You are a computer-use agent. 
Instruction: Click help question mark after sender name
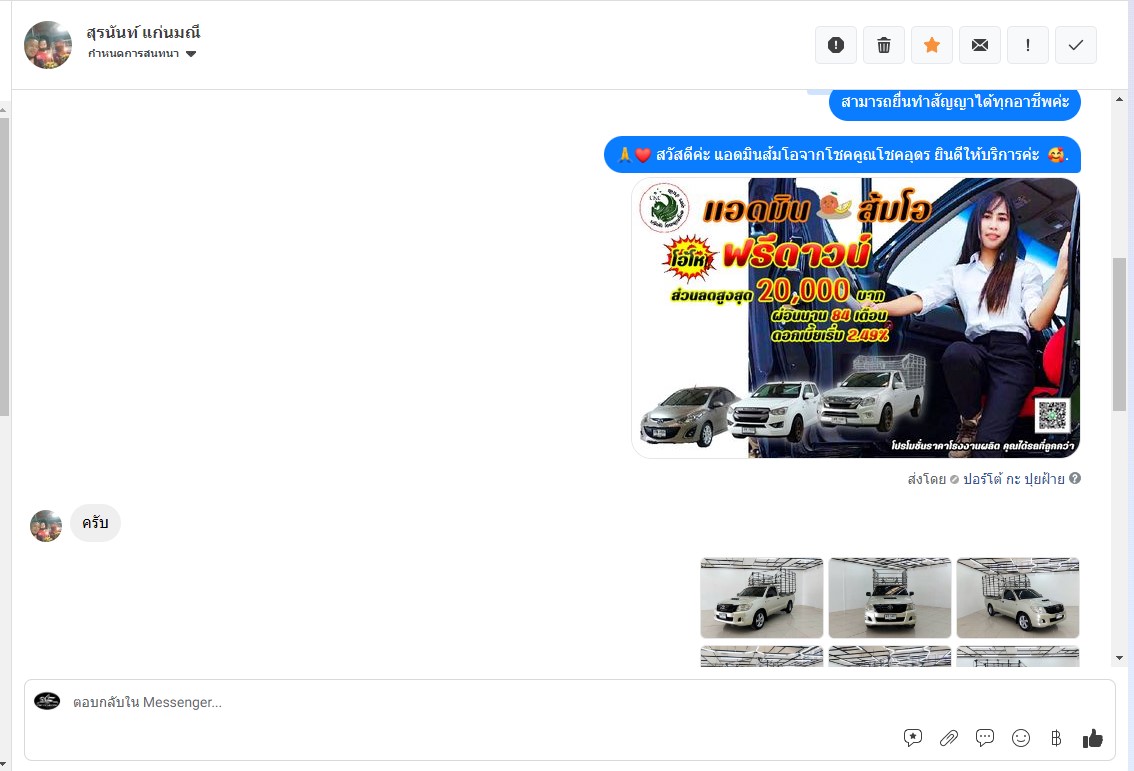coord(1075,478)
